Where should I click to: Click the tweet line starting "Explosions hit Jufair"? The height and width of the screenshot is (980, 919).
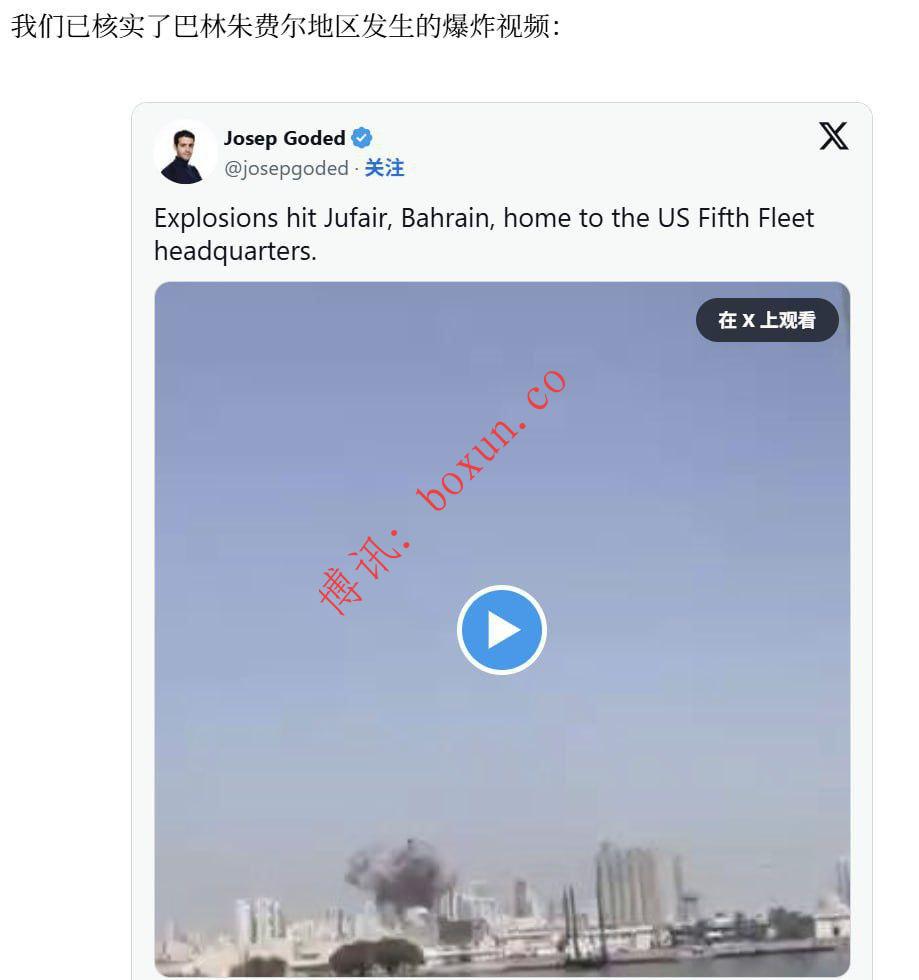coord(484,218)
